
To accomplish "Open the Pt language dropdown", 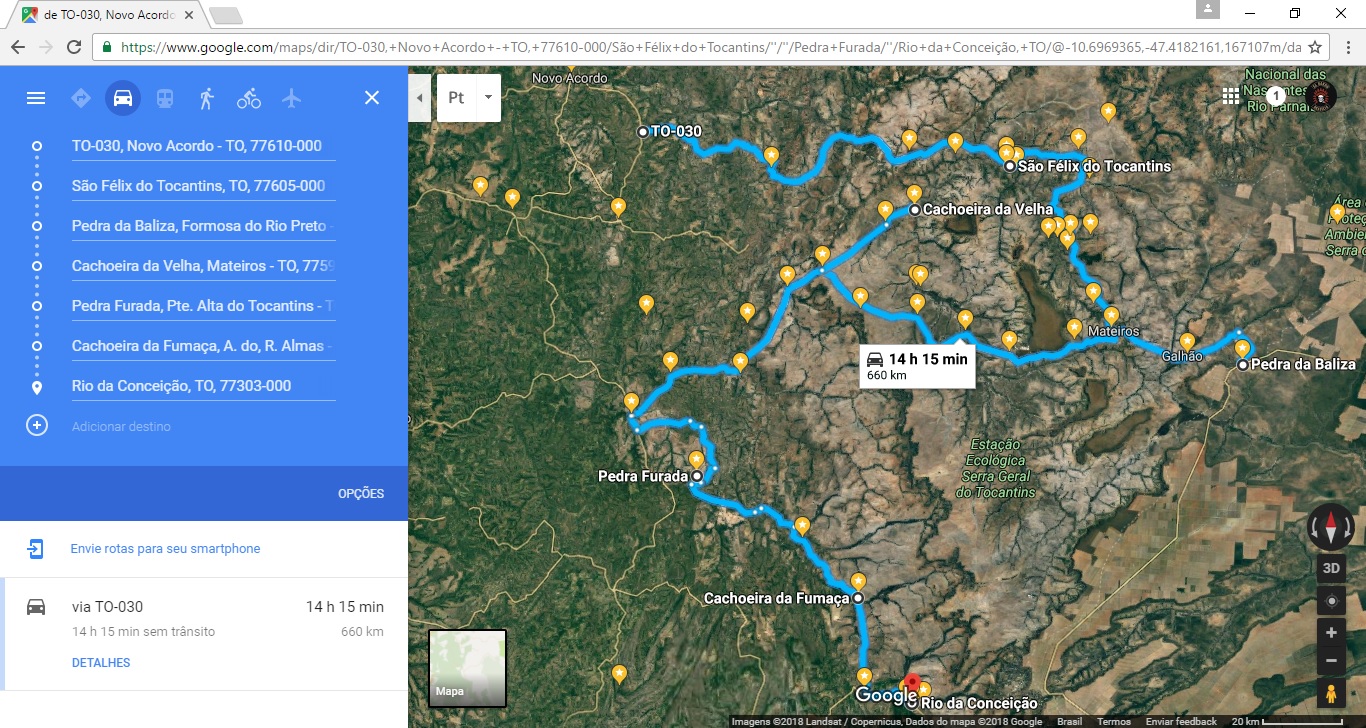I will click(x=469, y=98).
